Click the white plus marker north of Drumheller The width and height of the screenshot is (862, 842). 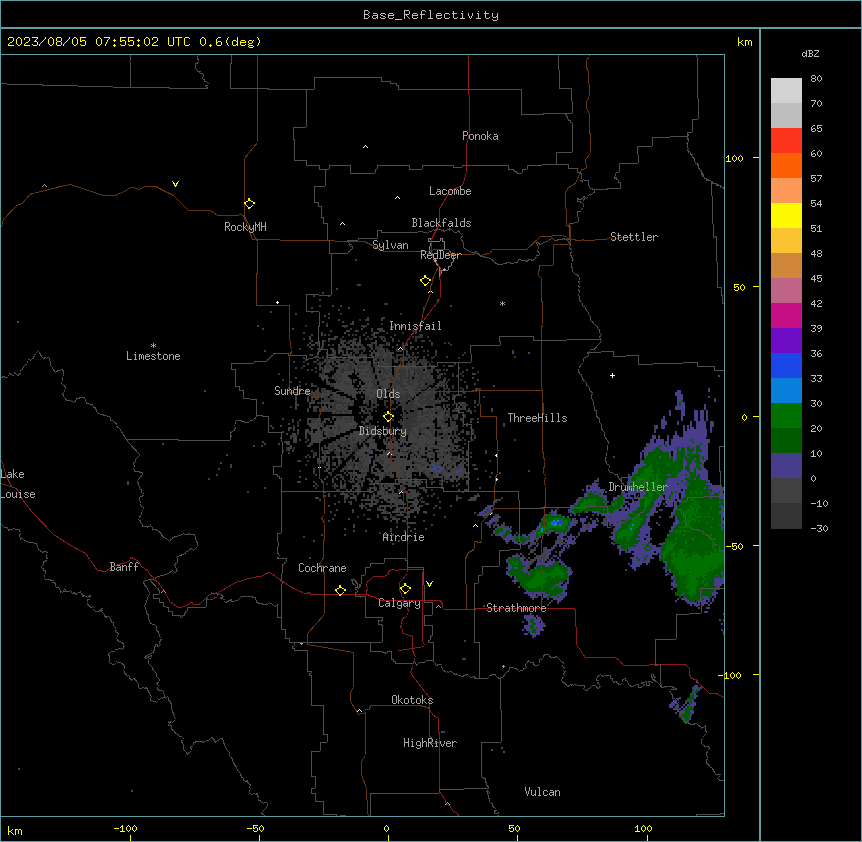[x=612, y=375]
